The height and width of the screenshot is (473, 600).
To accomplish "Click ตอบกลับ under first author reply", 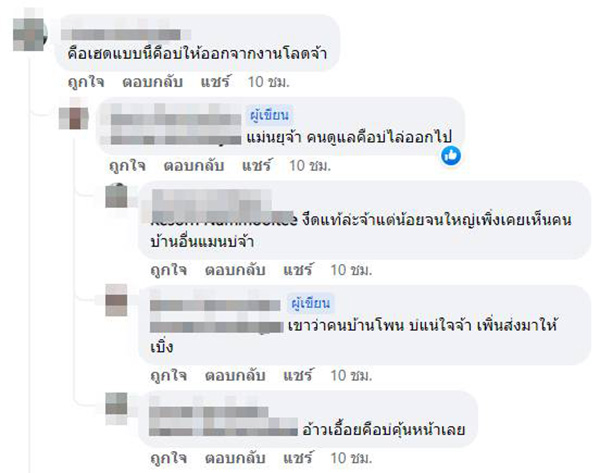I will 194,166.
